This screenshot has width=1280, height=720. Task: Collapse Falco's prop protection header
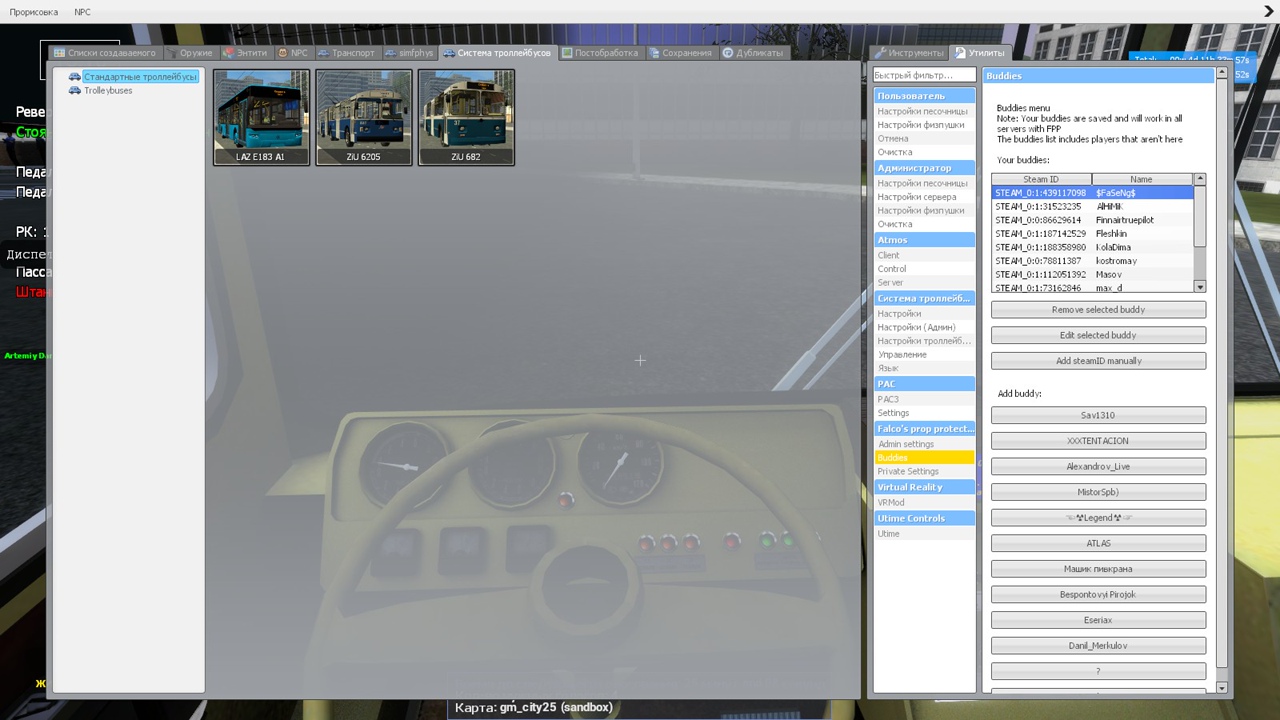[x=924, y=429]
